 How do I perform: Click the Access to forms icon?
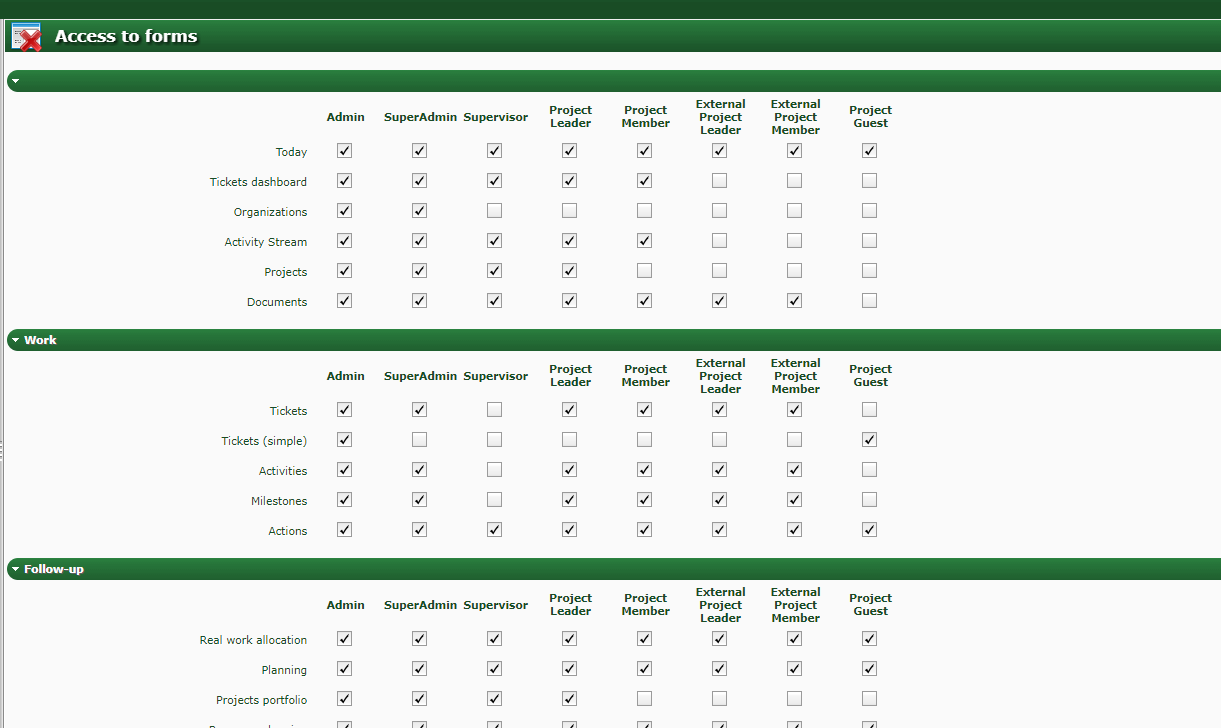[26, 37]
